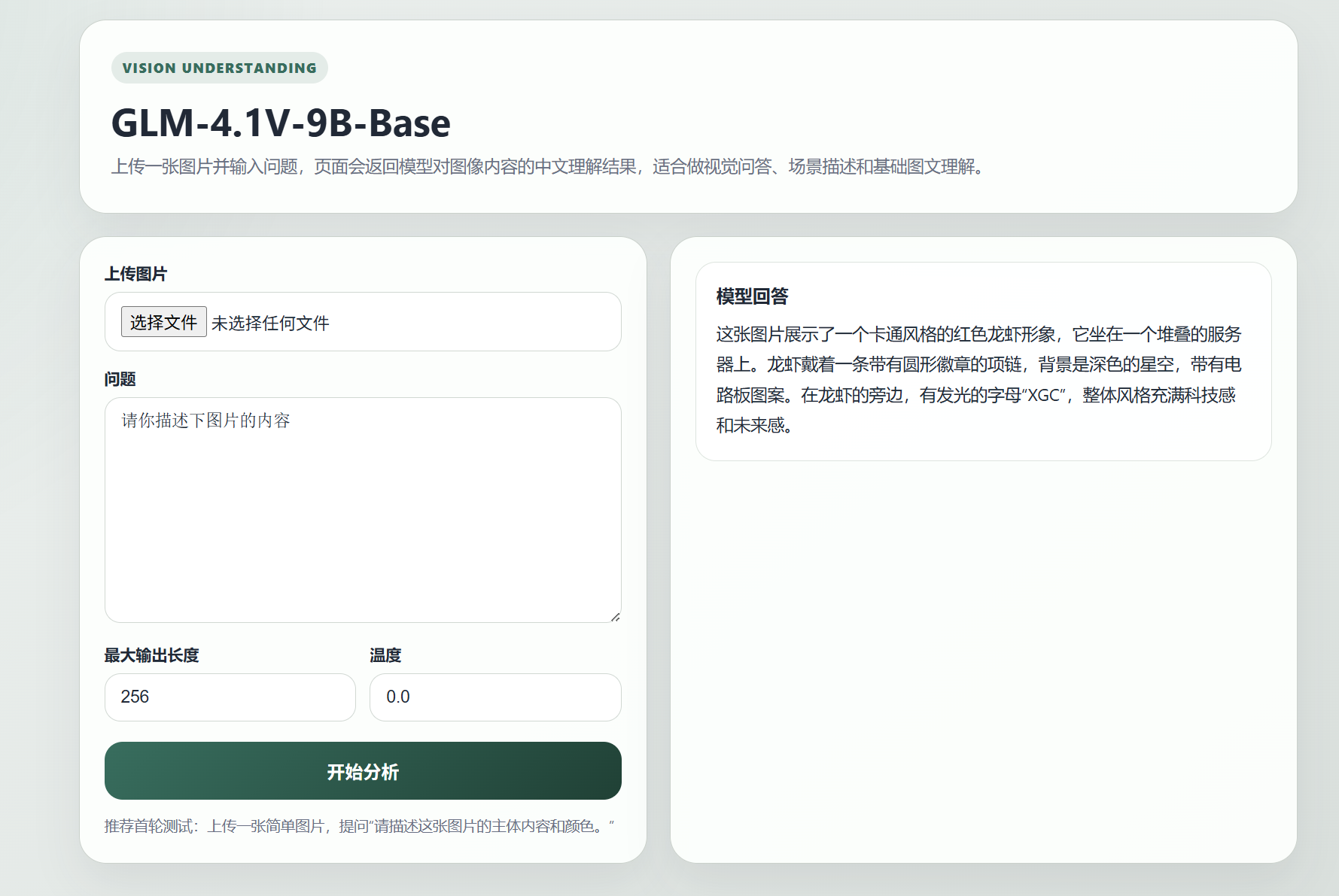This screenshot has width=1339, height=896.
Task: Click the 问题 field label
Action: pos(120,379)
